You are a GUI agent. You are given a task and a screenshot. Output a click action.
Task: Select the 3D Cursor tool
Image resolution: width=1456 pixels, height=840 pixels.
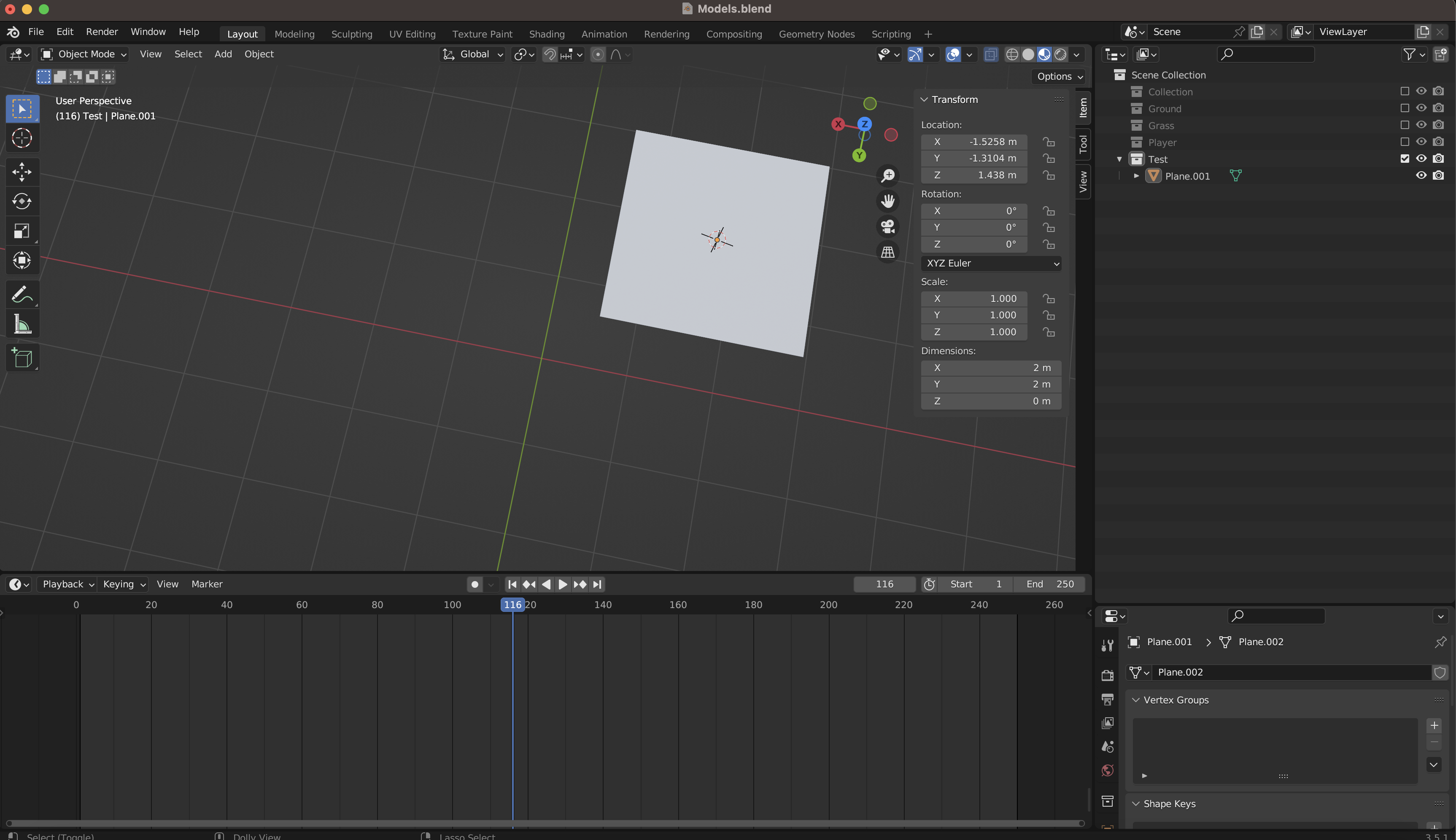click(x=22, y=138)
